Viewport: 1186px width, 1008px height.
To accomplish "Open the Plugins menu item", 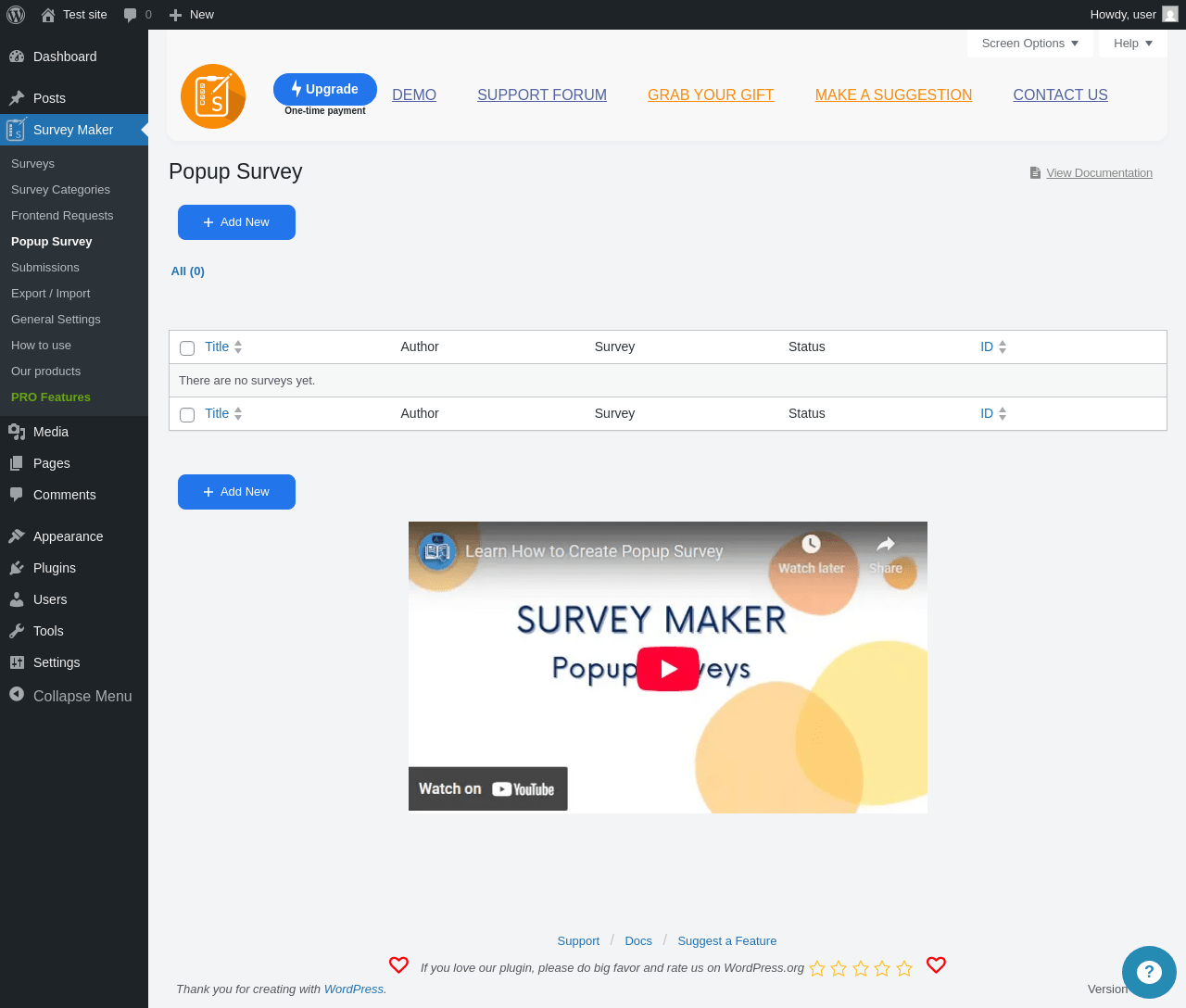I will [55, 568].
